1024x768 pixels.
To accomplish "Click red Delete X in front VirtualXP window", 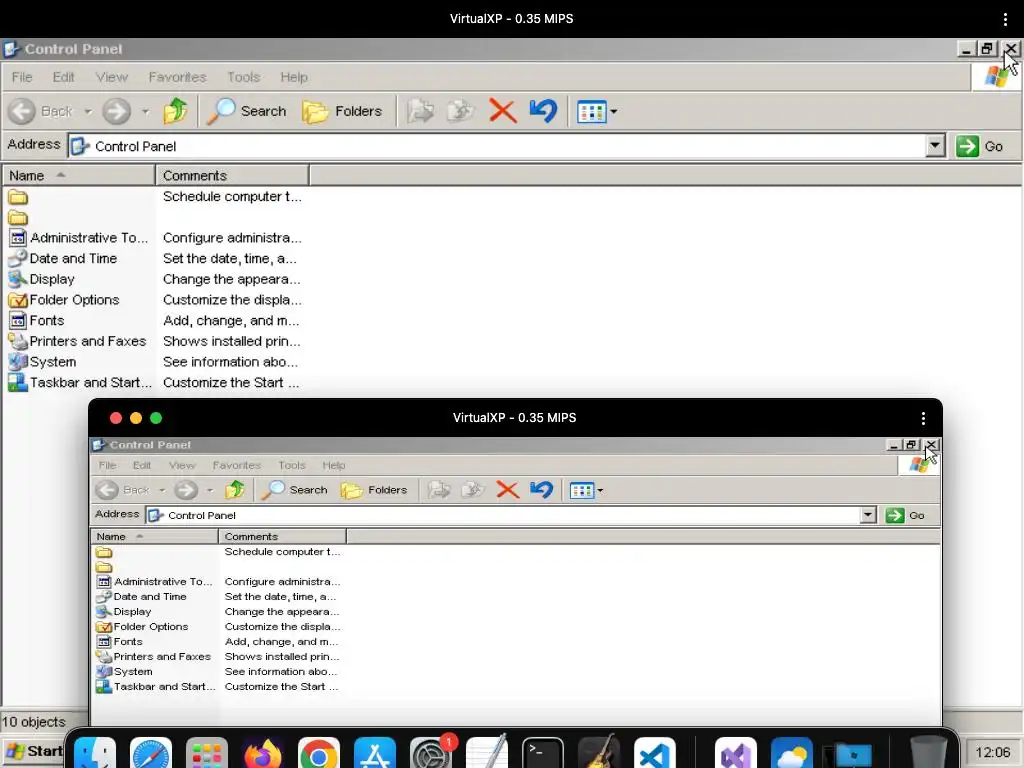I will pos(507,490).
